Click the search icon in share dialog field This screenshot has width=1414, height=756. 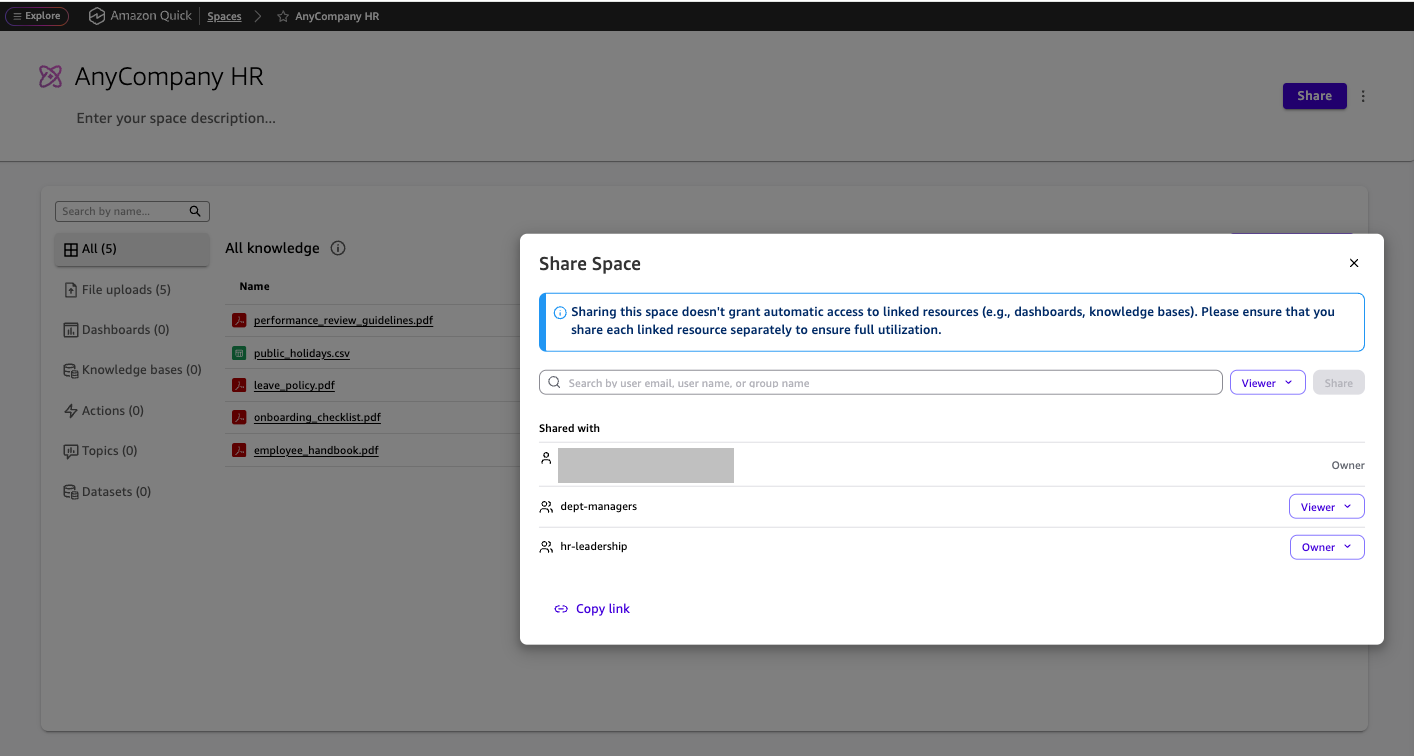click(554, 383)
